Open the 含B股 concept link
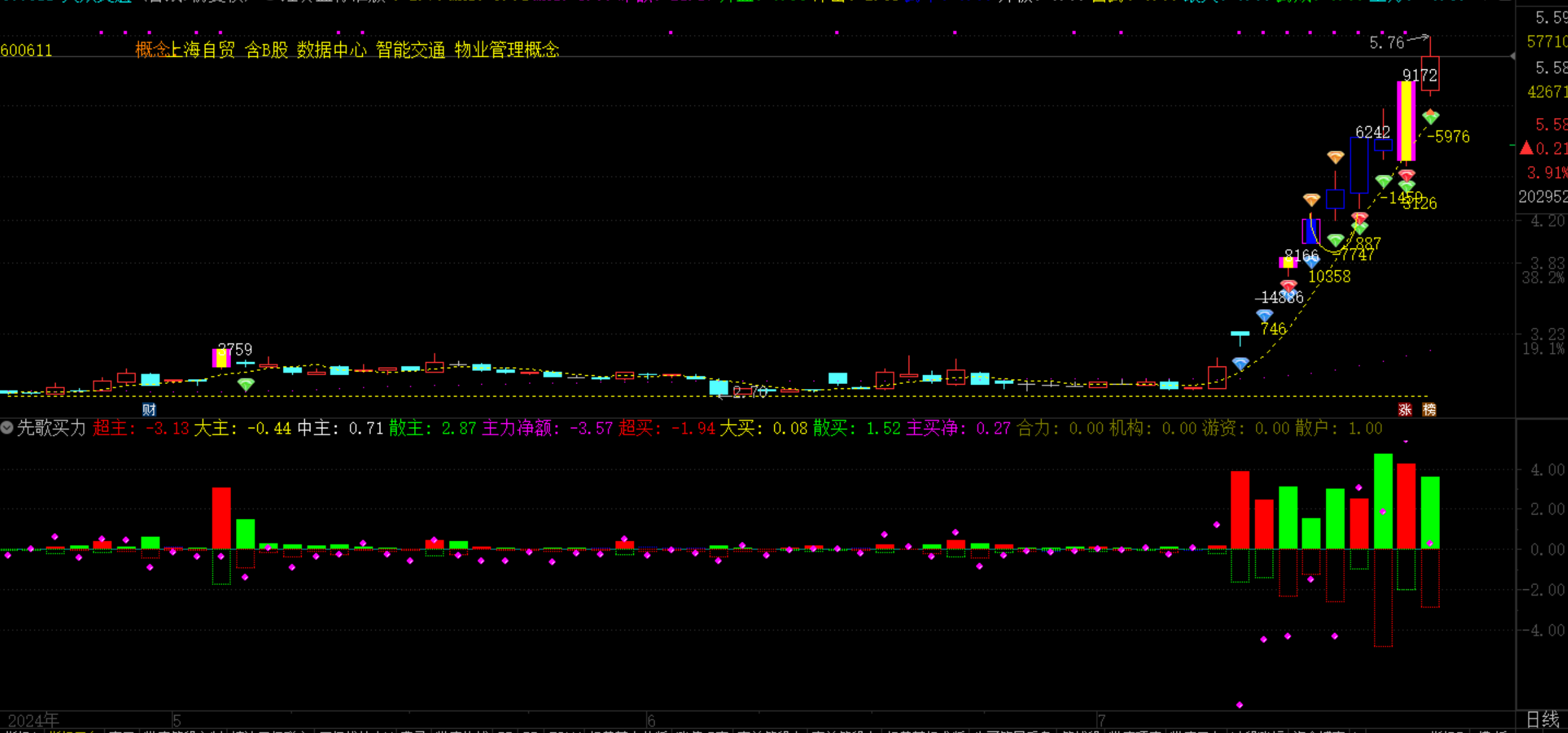This screenshot has height=733, width=1568. (x=267, y=50)
